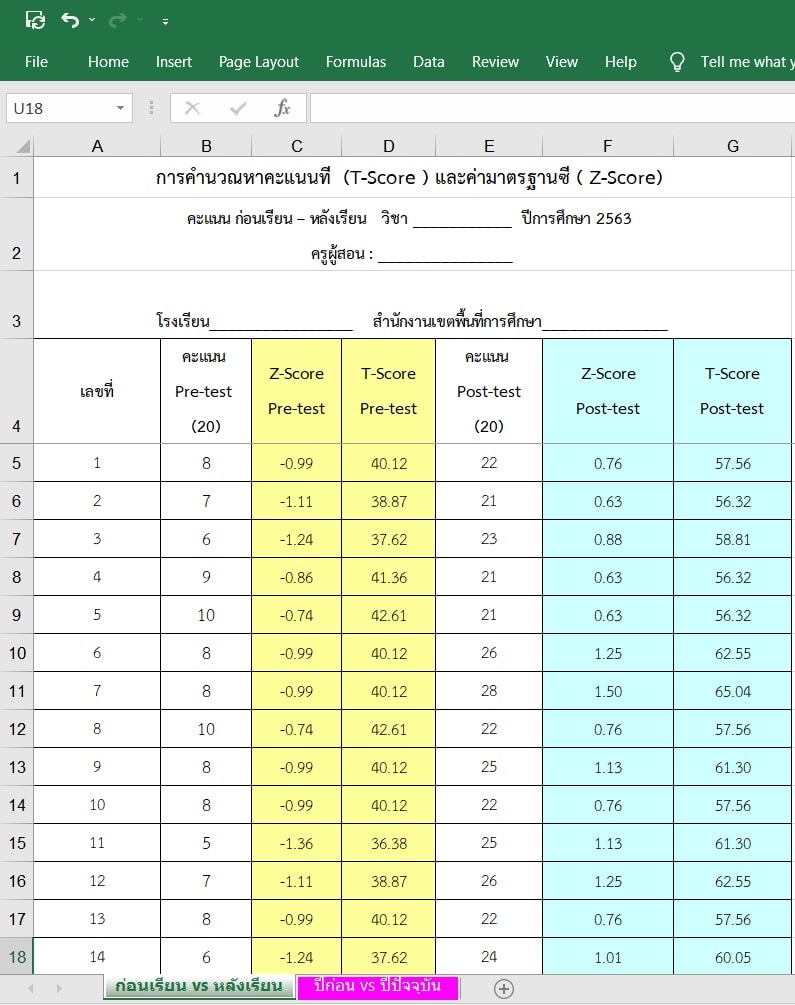Screen dimensions: 795x1005
Task: Click the Cancel X icon in formula bar
Action: 192,108
